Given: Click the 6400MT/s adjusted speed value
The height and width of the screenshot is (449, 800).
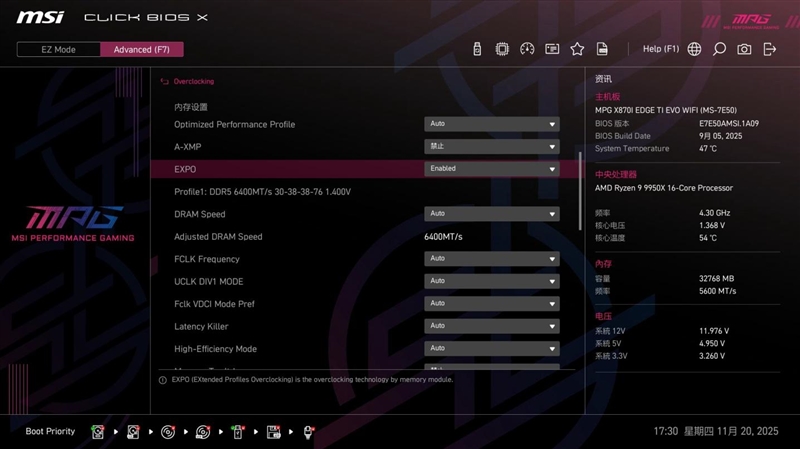Looking at the screenshot, I should [443, 237].
